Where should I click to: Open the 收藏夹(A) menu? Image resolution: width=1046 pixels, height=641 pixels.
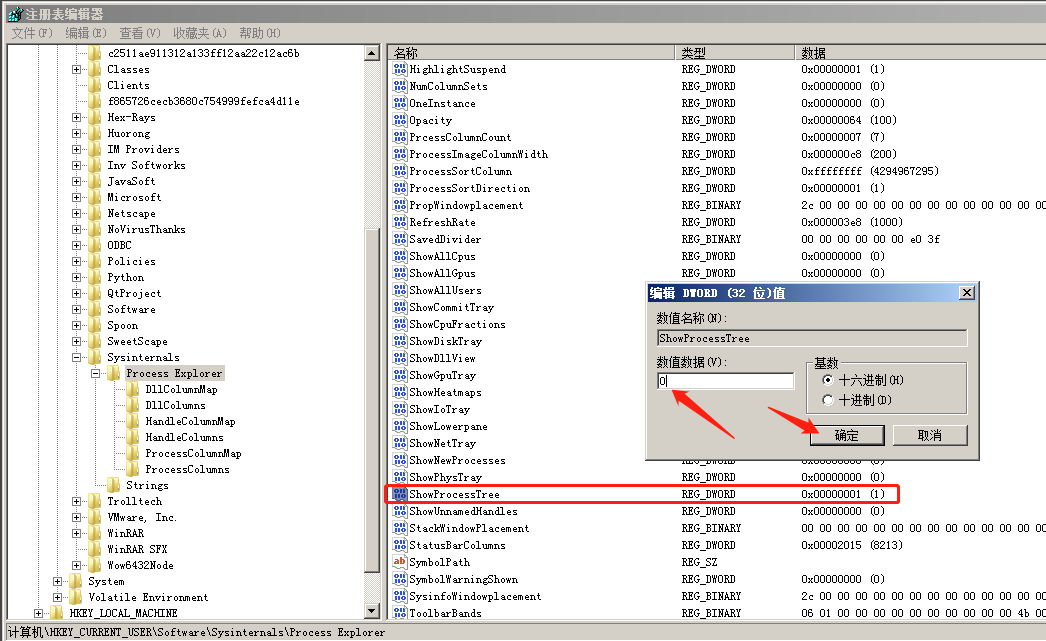(199, 33)
